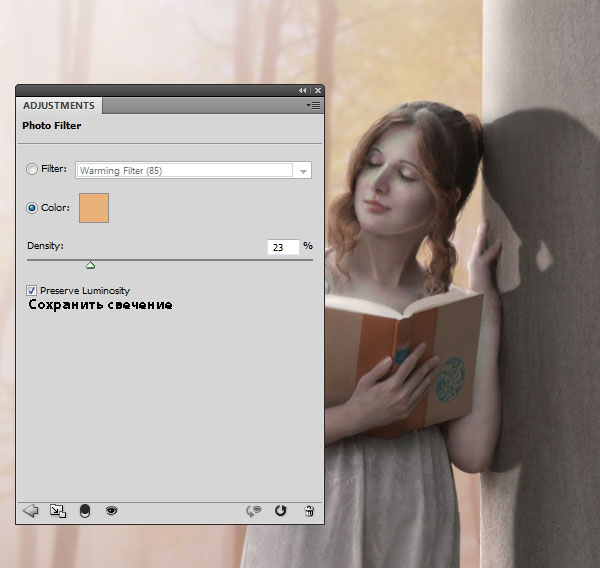The width and height of the screenshot is (600, 568).
Task: Select the Filter radio button
Action: tap(32, 169)
